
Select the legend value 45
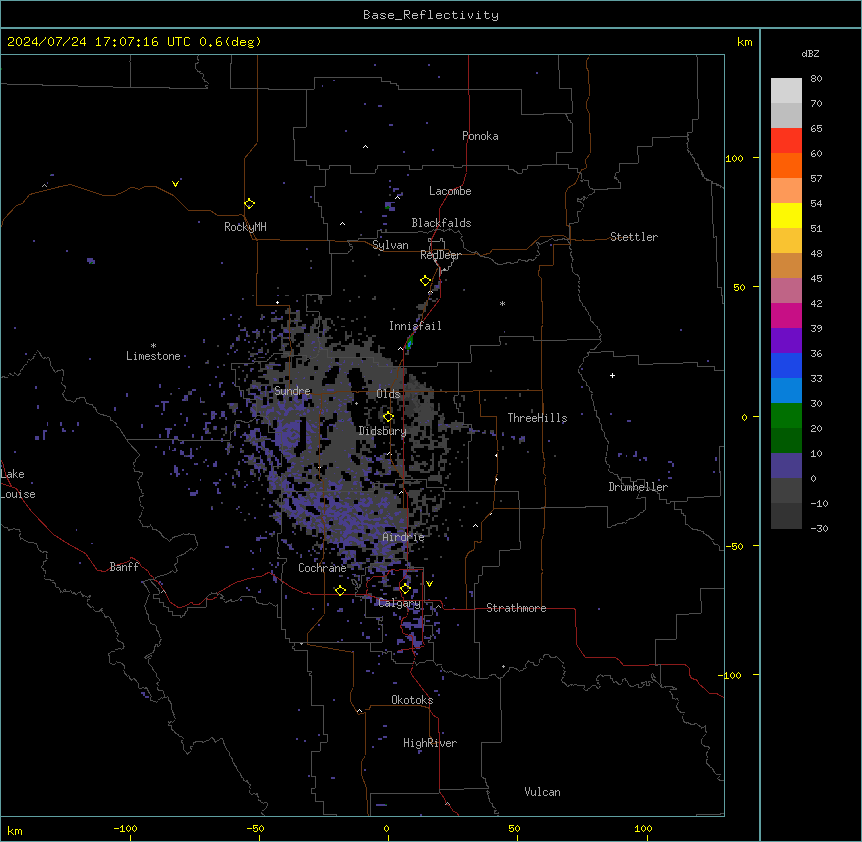(x=816, y=279)
